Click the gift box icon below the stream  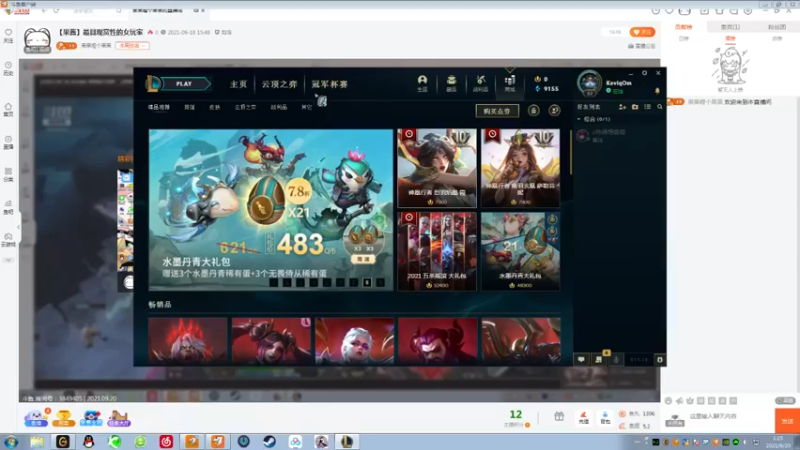point(559,417)
